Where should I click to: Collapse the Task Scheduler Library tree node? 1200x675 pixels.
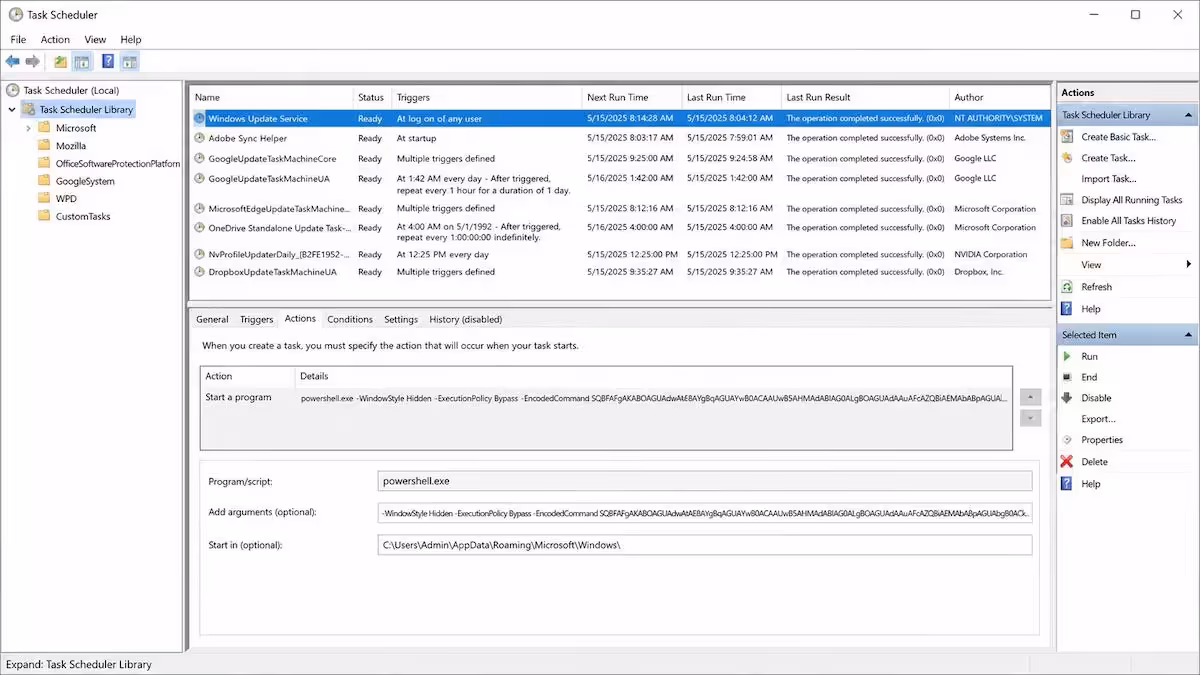(12, 110)
